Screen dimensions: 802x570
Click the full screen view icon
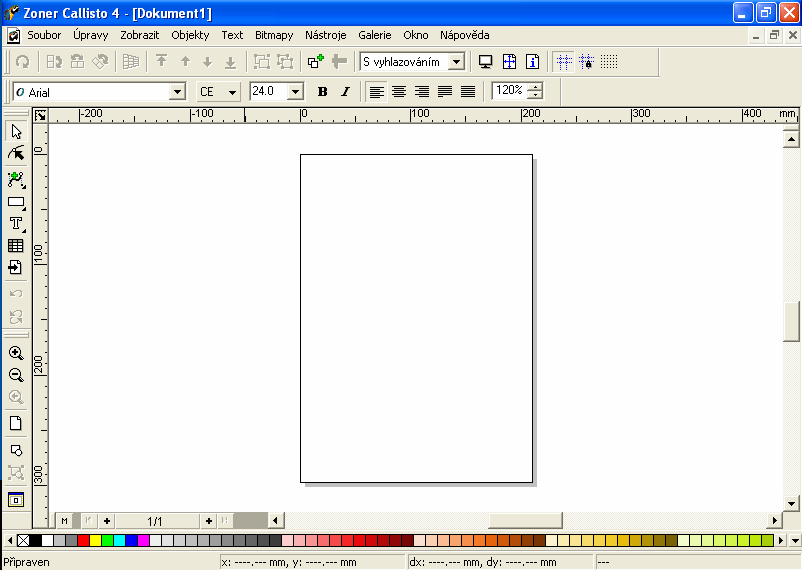click(16, 499)
